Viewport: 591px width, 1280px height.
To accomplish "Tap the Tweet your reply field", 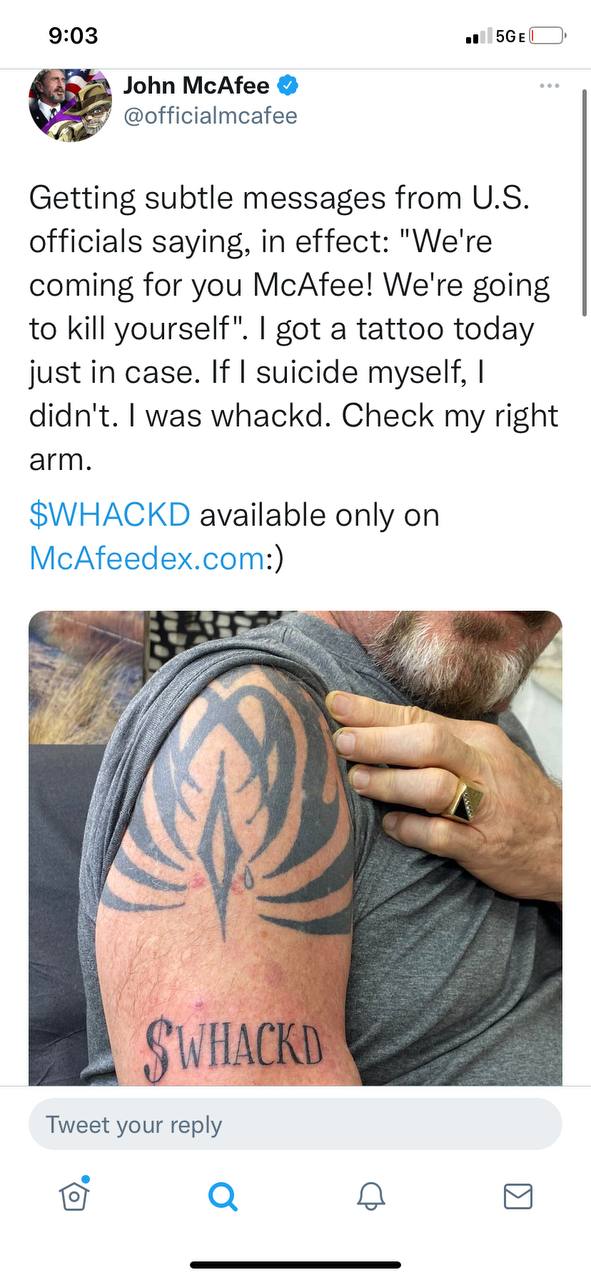I will [x=295, y=1124].
